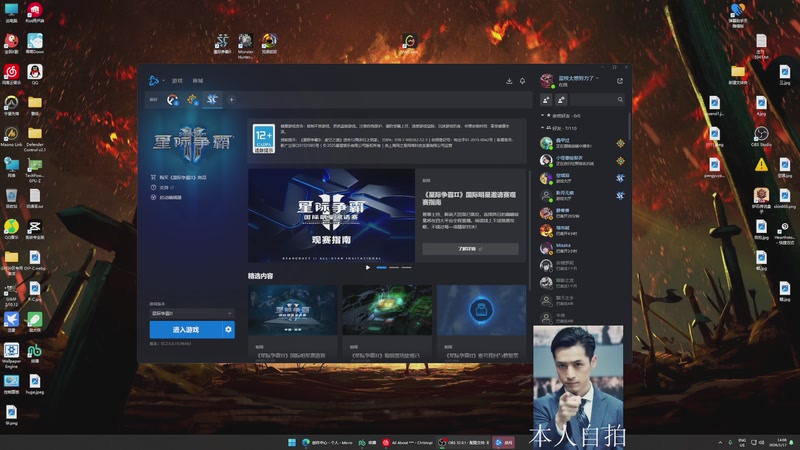Select the second carousel slide indicator
Image resolution: width=800 pixels, height=450 pixels.
394,267
